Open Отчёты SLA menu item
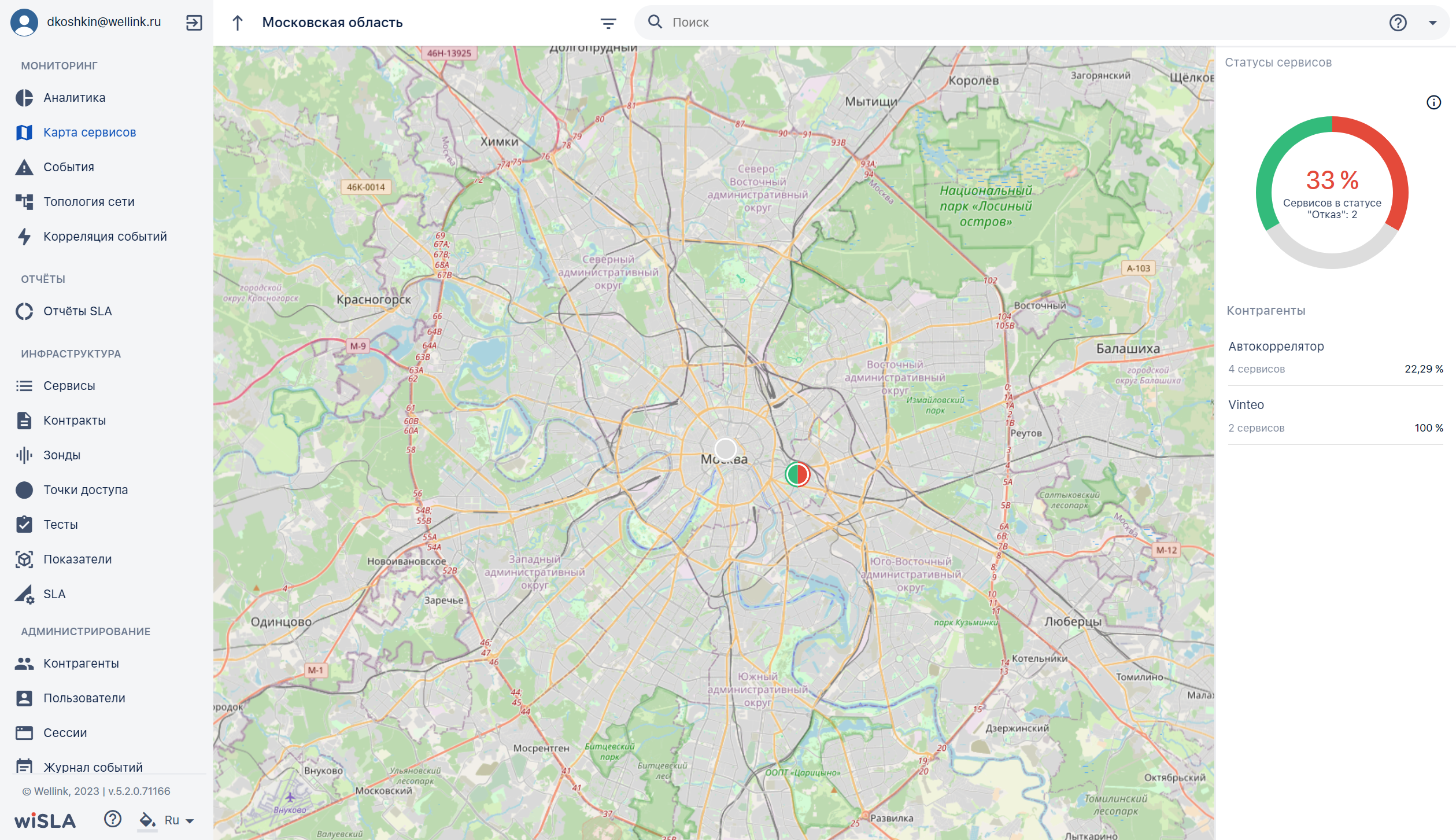Screen dimensions: 1456x840 pyautogui.click(x=77, y=311)
